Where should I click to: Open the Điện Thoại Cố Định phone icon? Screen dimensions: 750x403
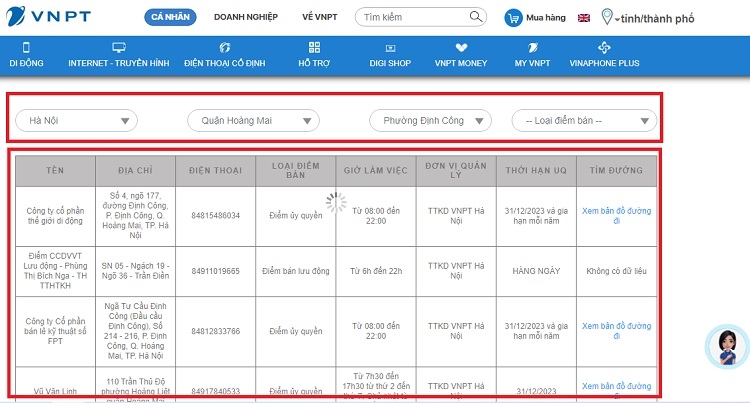point(225,47)
